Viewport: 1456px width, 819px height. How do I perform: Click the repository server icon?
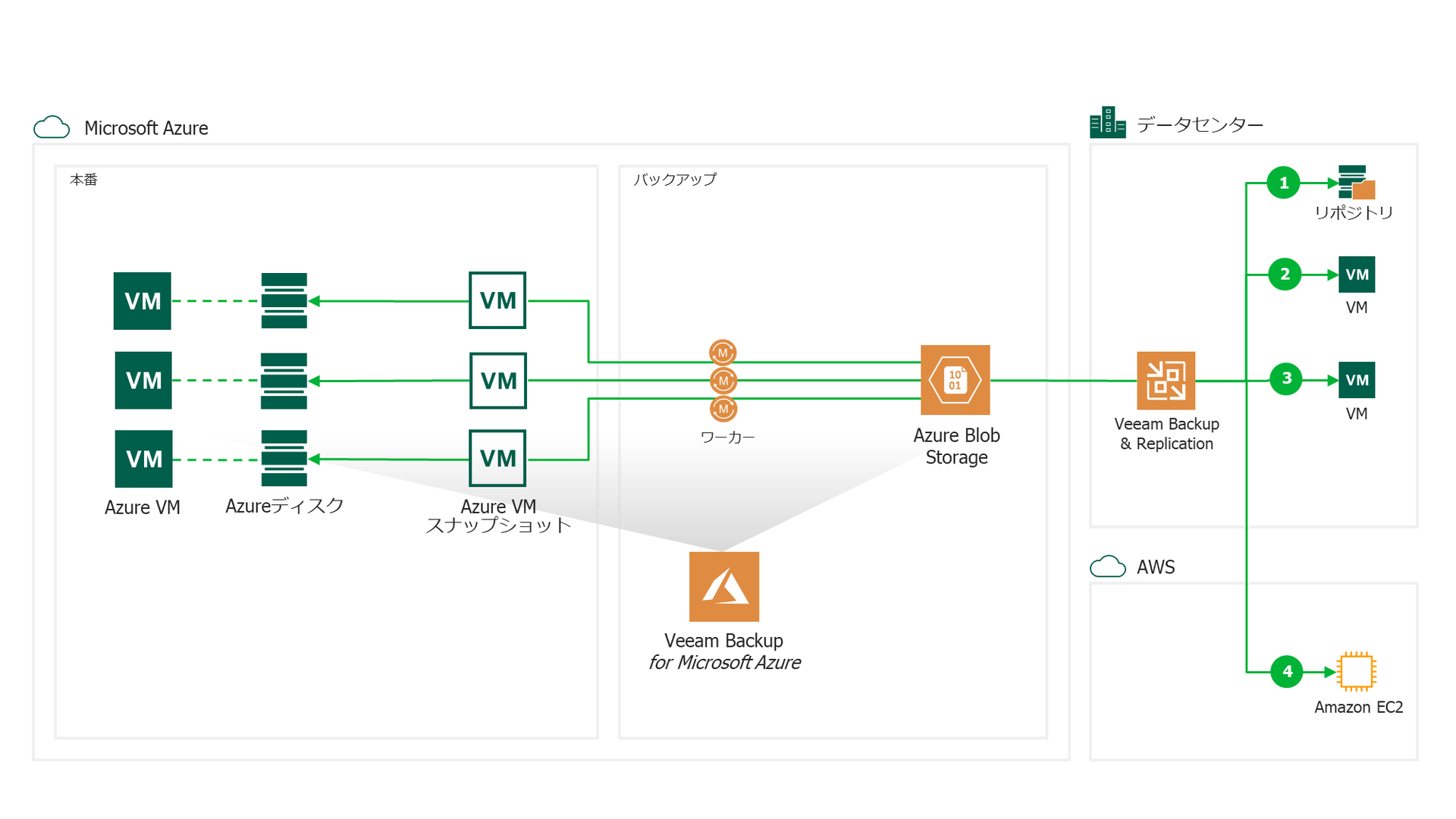[x=1357, y=183]
